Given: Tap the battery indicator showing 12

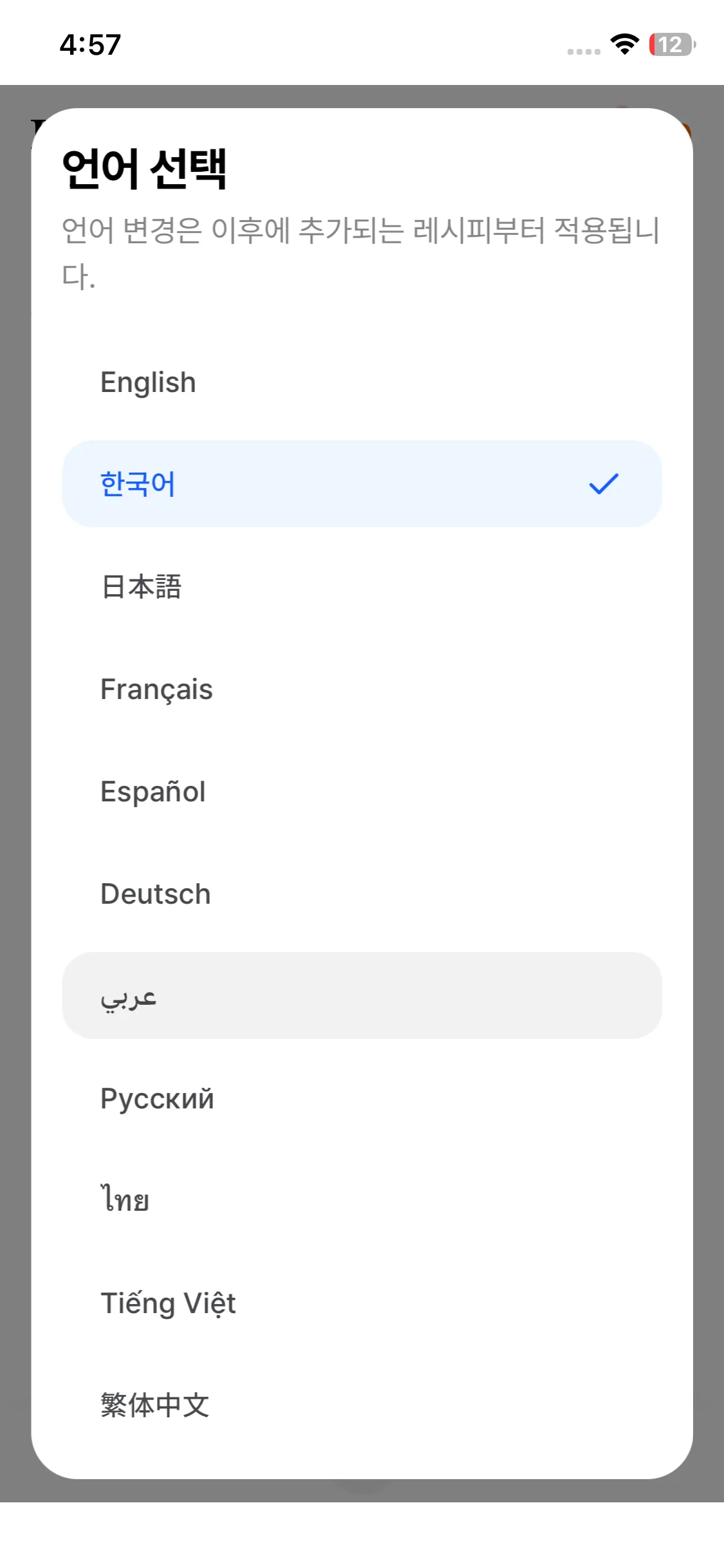Looking at the screenshot, I should click(672, 44).
